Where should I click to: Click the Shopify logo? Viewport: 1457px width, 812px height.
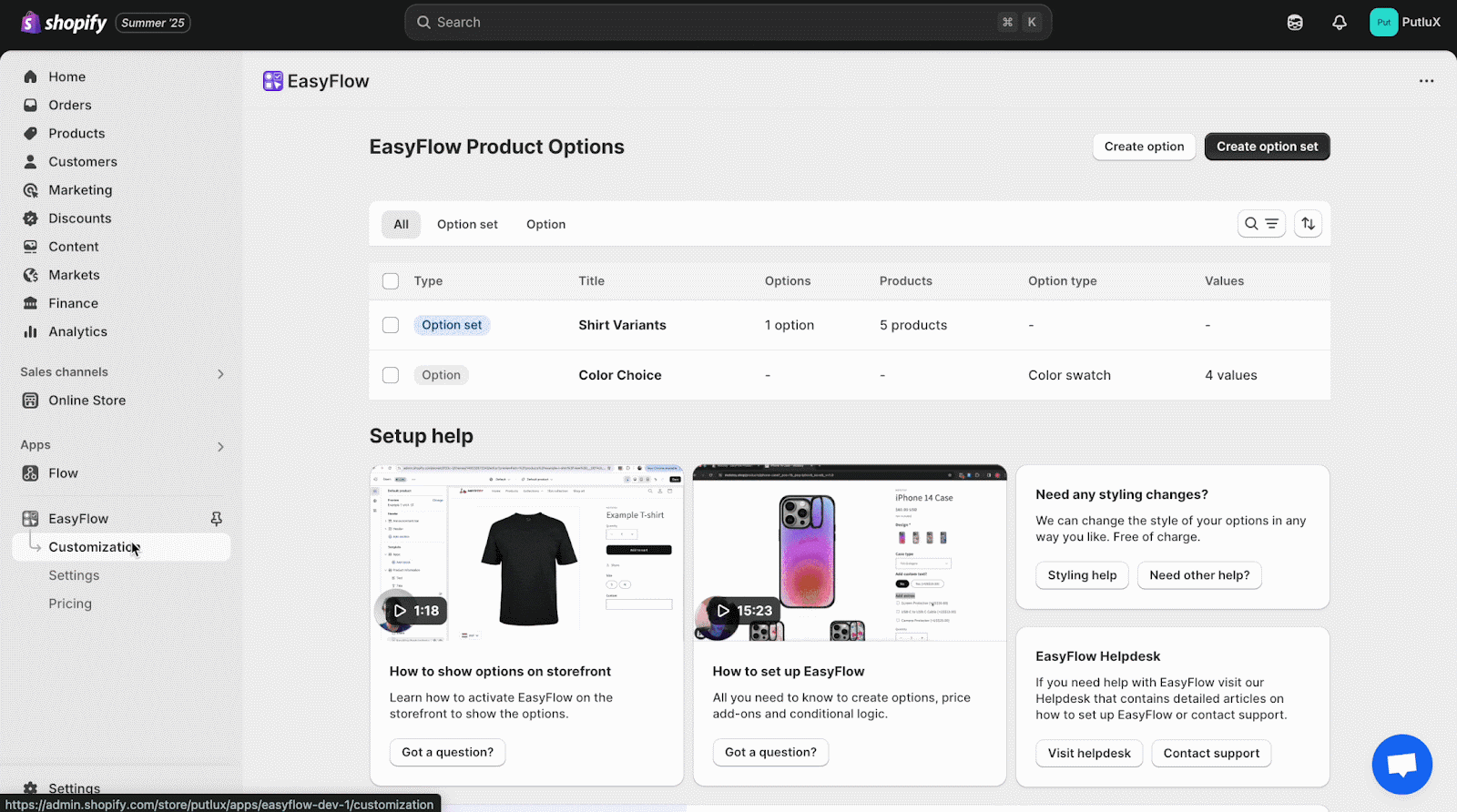[x=64, y=23]
